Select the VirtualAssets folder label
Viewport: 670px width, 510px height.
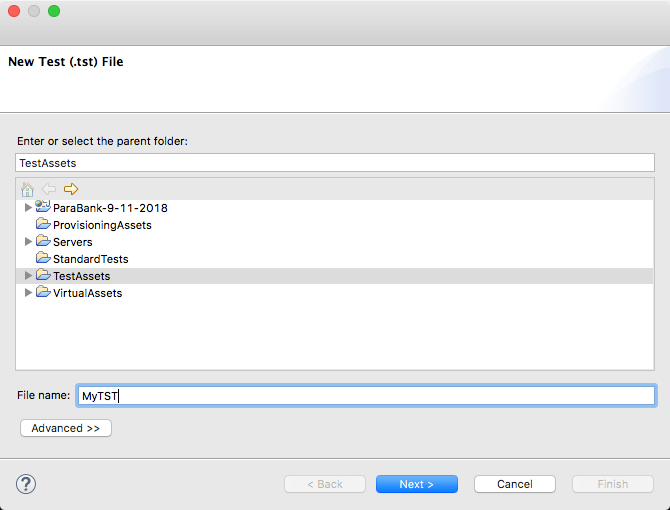[x=88, y=293]
